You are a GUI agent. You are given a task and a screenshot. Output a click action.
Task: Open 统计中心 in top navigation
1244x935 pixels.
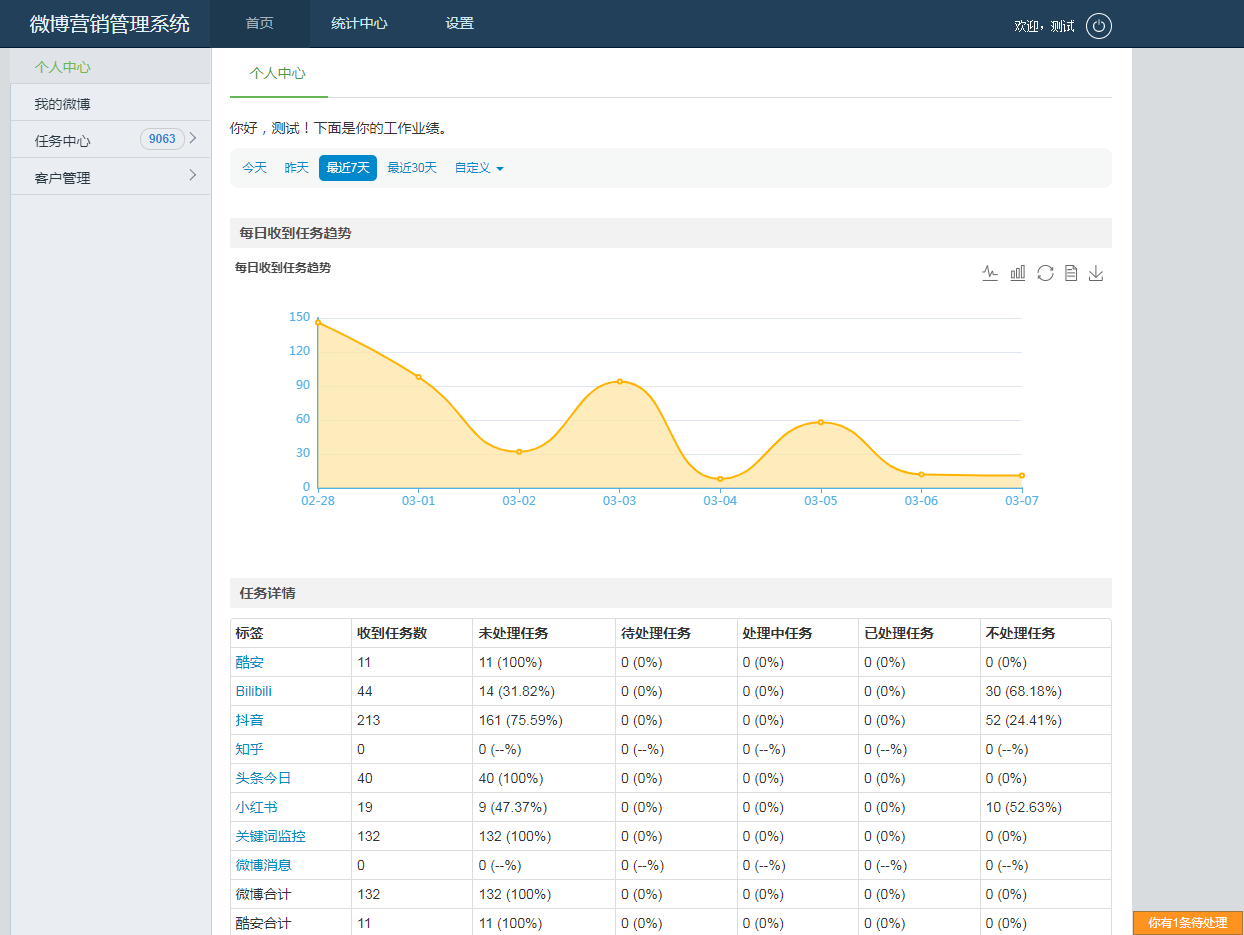point(359,24)
